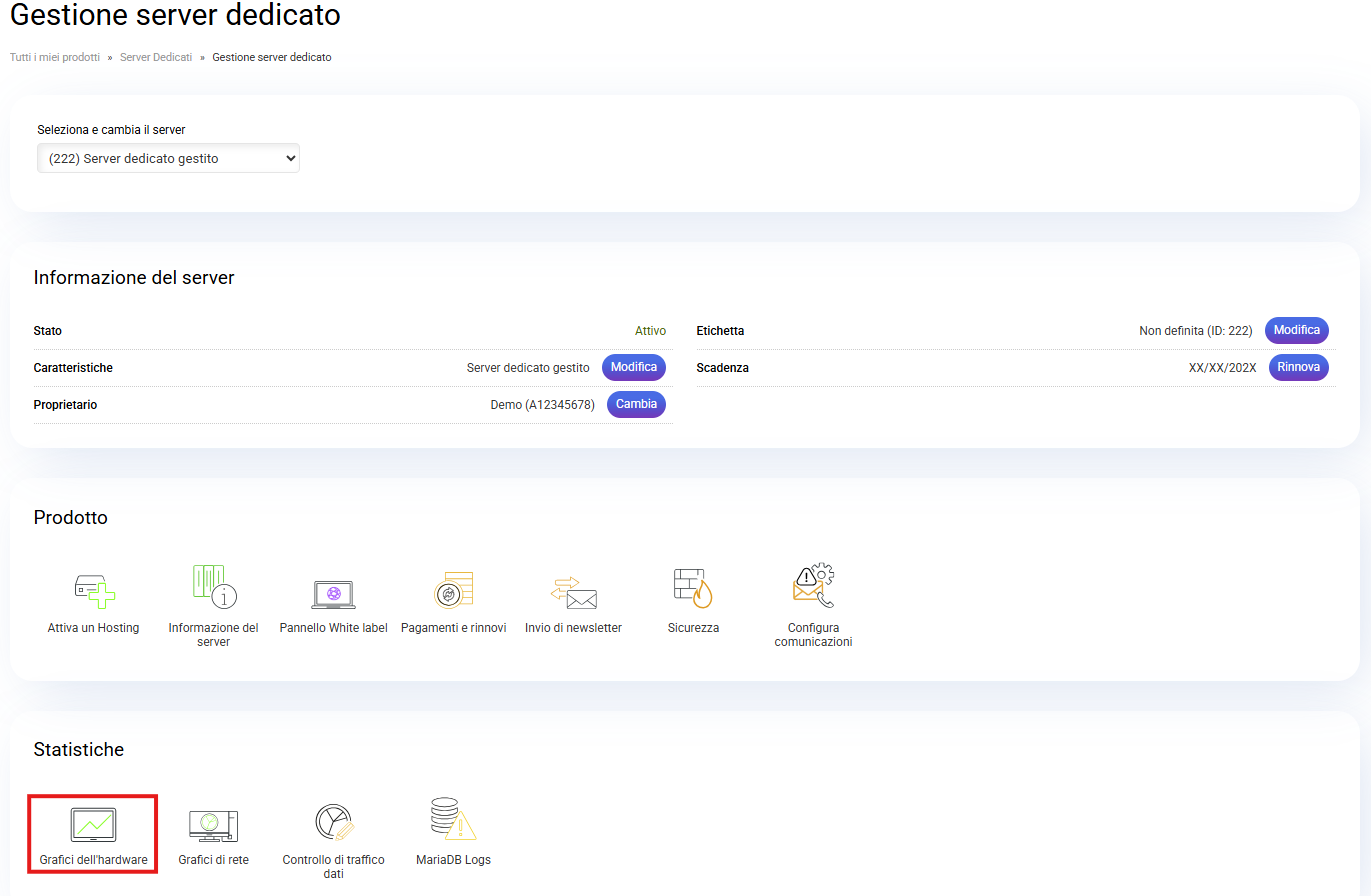Click the Sicurezza firewall icon
Viewport: 1371px width, 896px height.
click(x=693, y=588)
